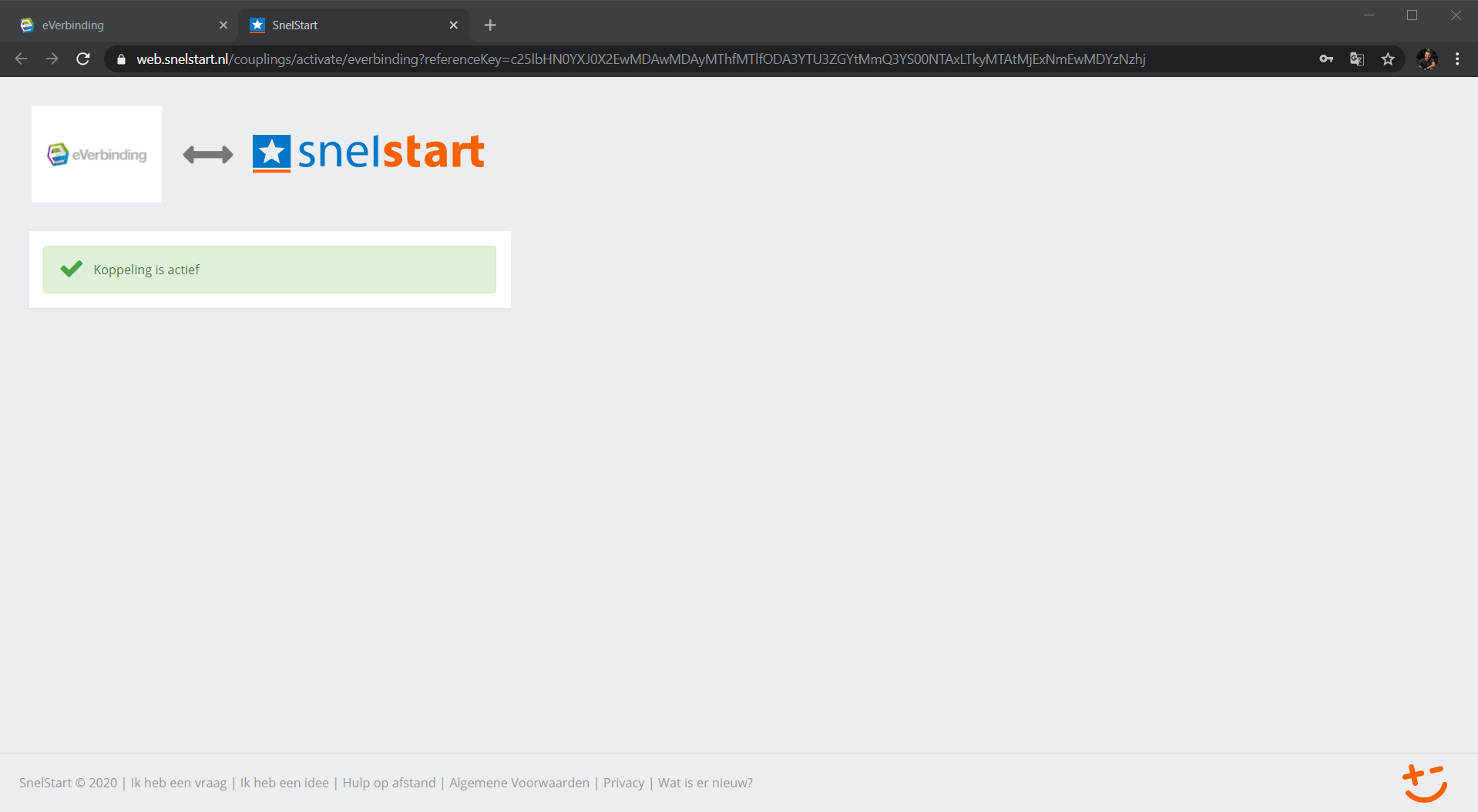The width and height of the screenshot is (1478, 812).
Task: Open Chrome three-dot menu
Action: click(1457, 59)
